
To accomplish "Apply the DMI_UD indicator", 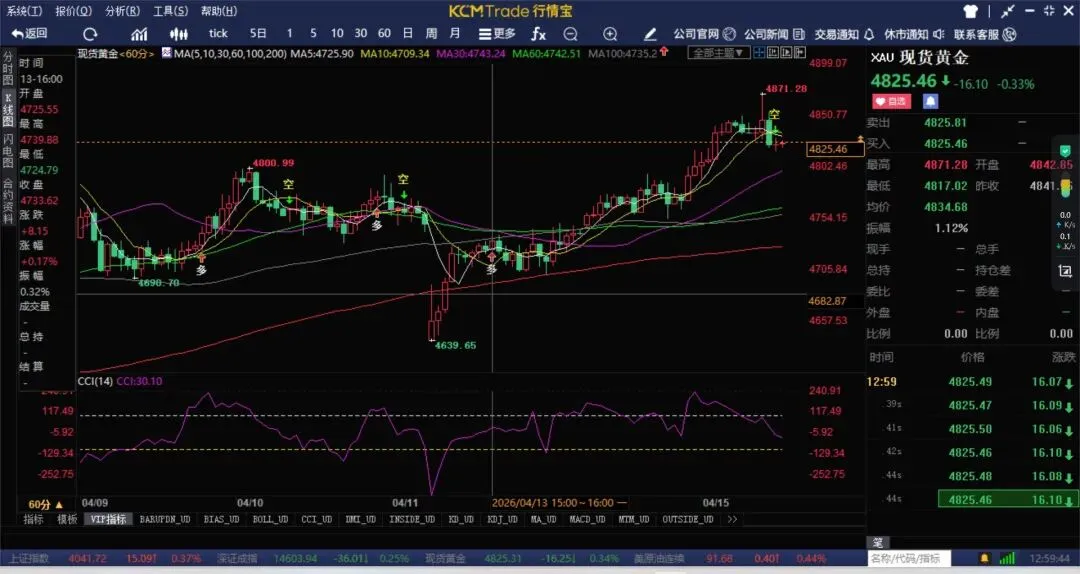I will 360,519.
